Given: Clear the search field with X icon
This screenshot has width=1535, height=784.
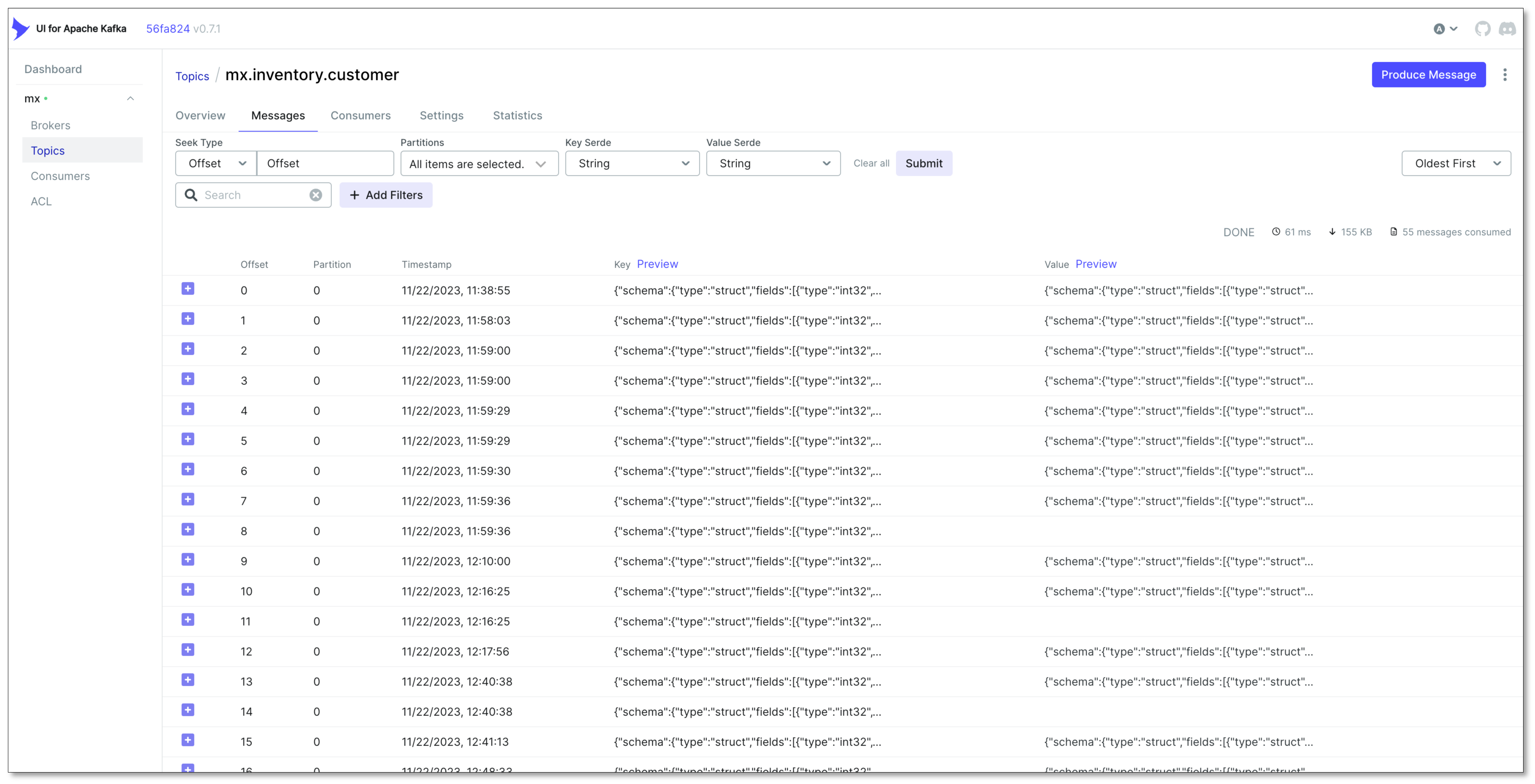Looking at the screenshot, I should tap(316, 195).
